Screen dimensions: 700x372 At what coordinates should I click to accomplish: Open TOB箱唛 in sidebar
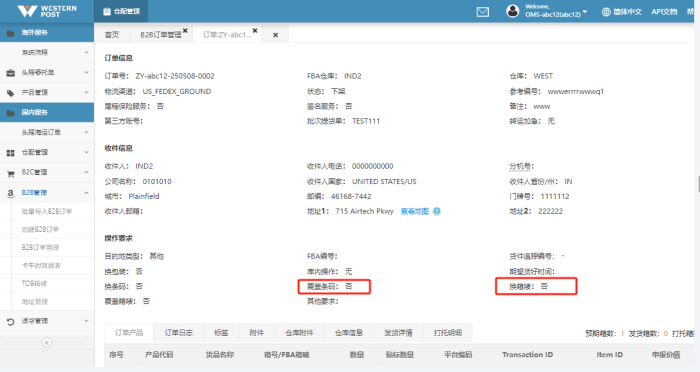click(x=34, y=284)
